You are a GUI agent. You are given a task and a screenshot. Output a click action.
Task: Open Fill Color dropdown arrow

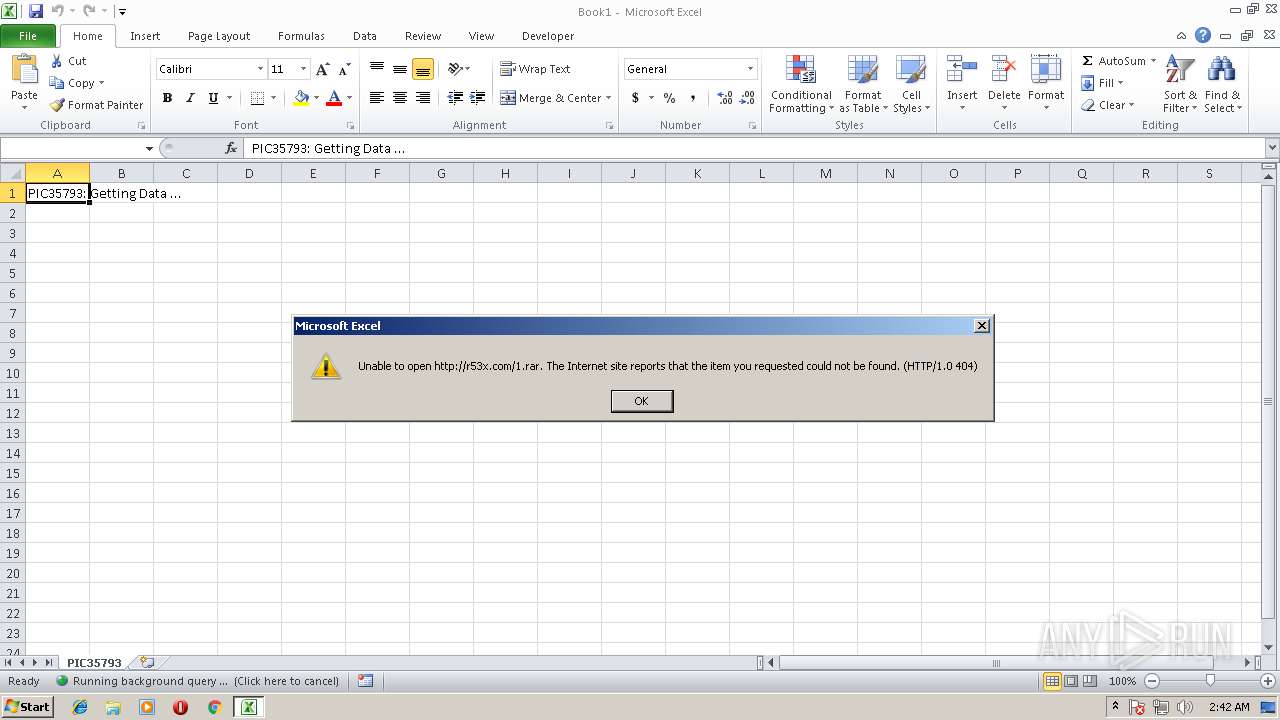[x=316, y=98]
